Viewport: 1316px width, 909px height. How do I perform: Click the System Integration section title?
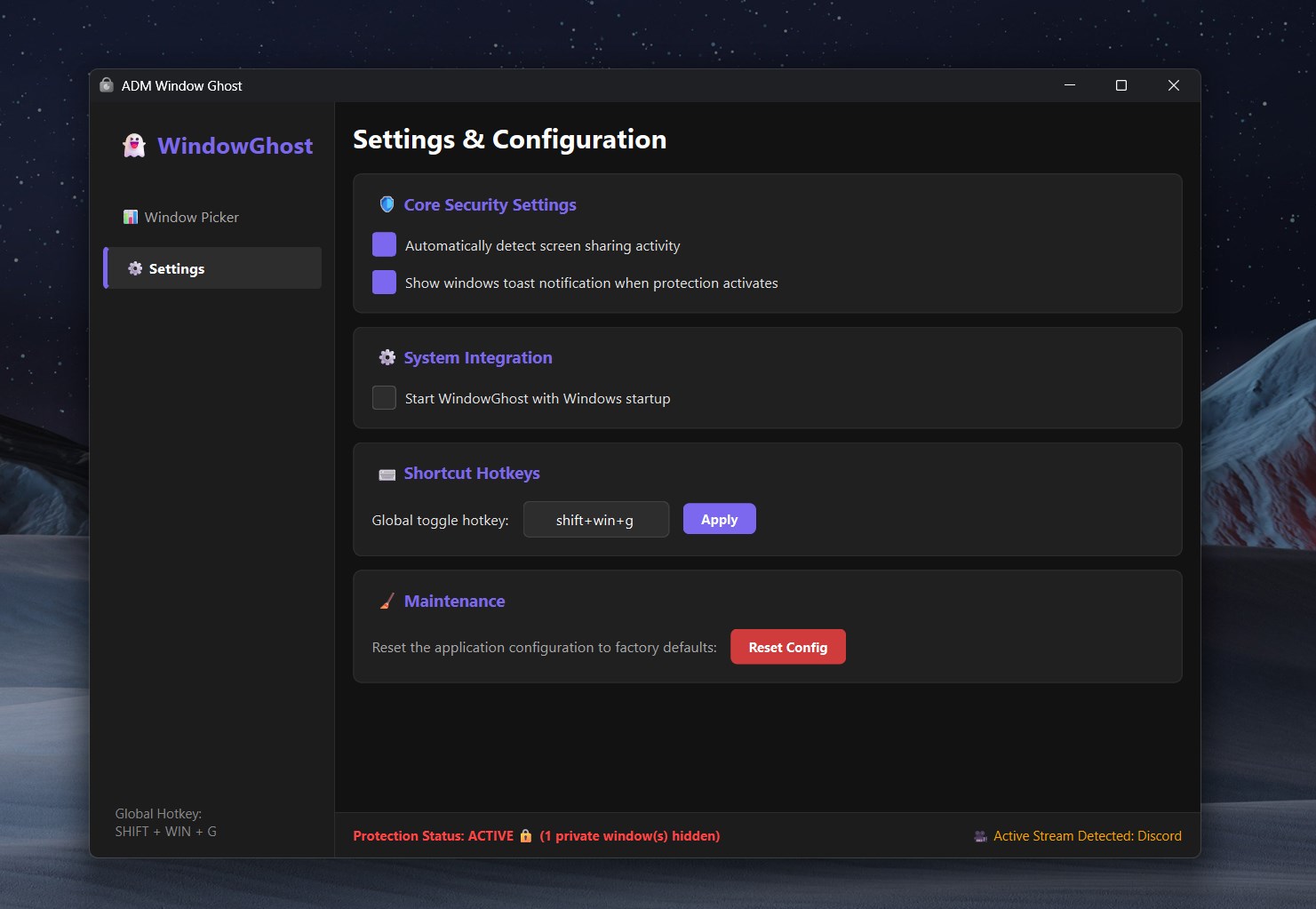pyautogui.click(x=478, y=358)
